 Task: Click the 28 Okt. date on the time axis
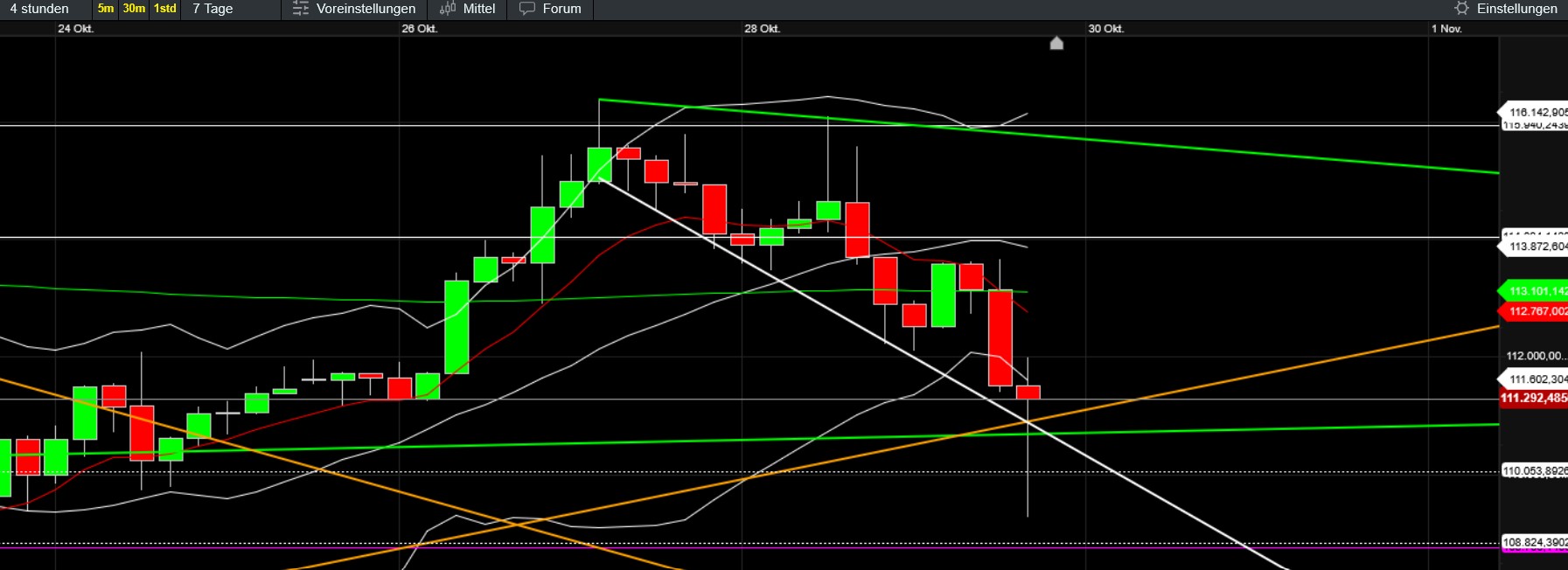(762, 29)
